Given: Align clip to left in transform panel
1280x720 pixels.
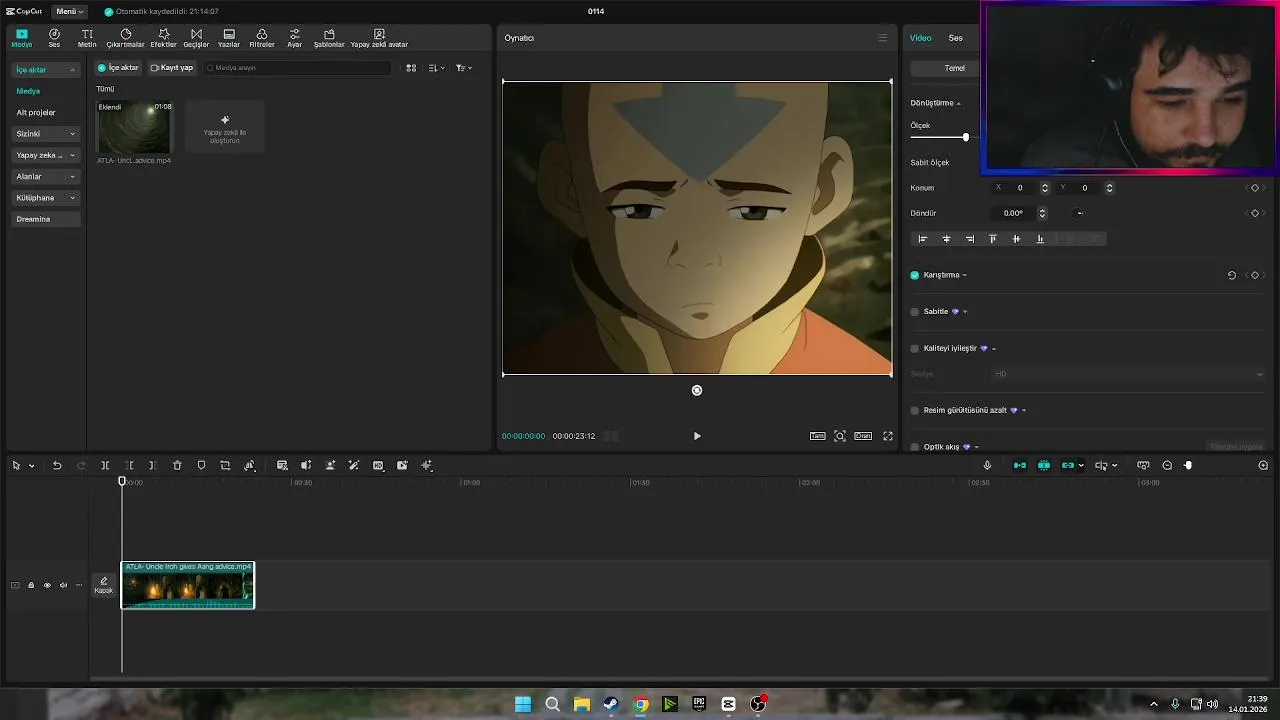Looking at the screenshot, I should [923, 239].
